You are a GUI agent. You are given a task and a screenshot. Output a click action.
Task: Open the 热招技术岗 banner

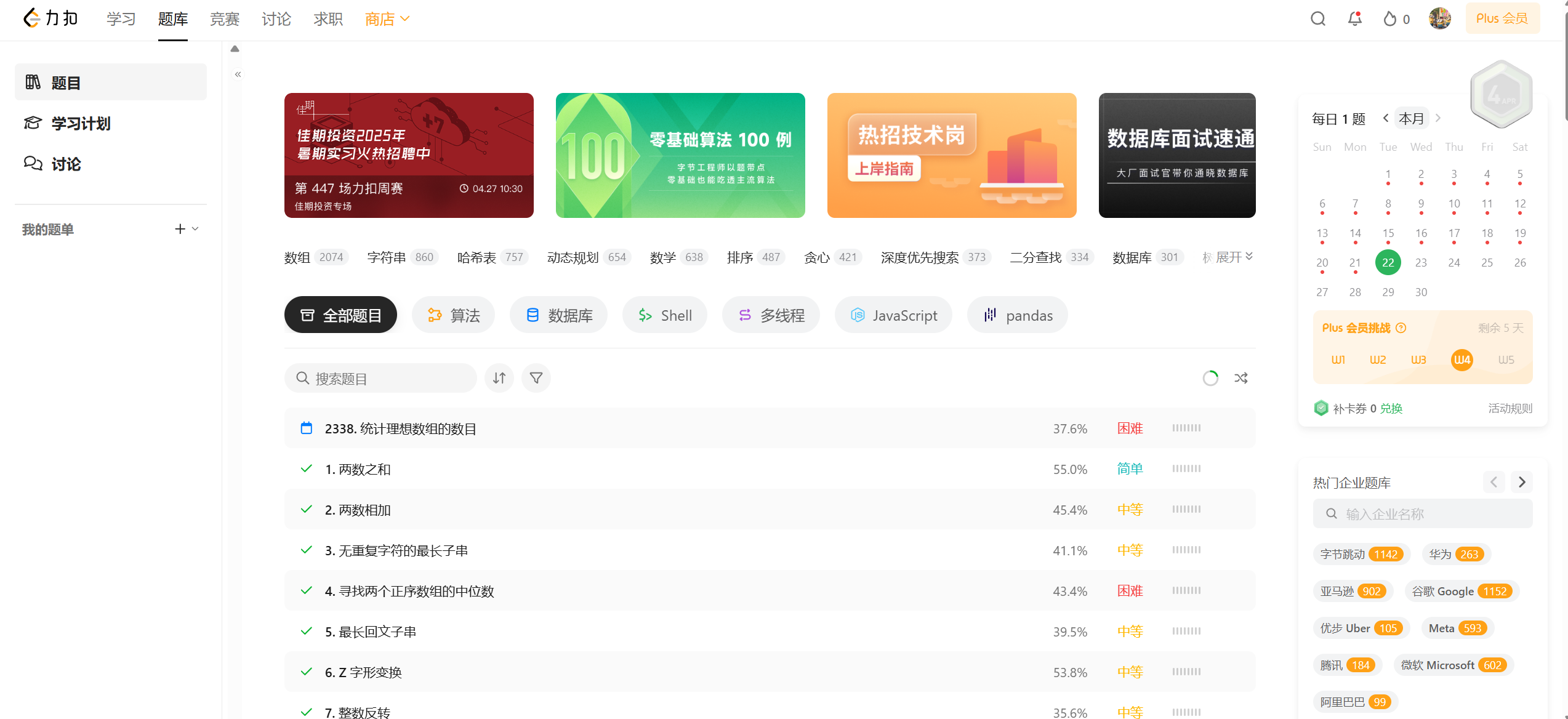[952, 155]
